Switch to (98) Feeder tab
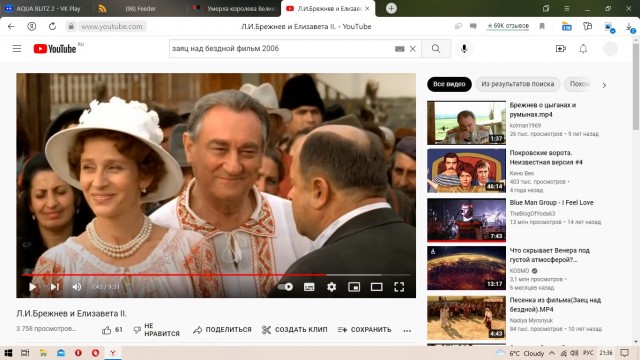This screenshot has width=640, height=360. pos(139,9)
